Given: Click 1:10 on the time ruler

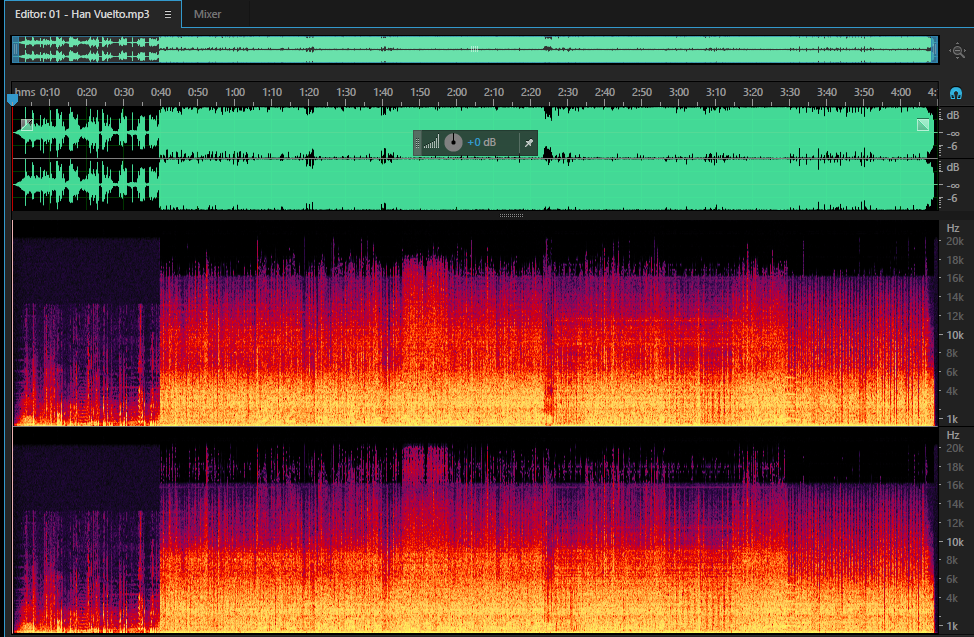Looking at the screenshot, I should (272, 92).
